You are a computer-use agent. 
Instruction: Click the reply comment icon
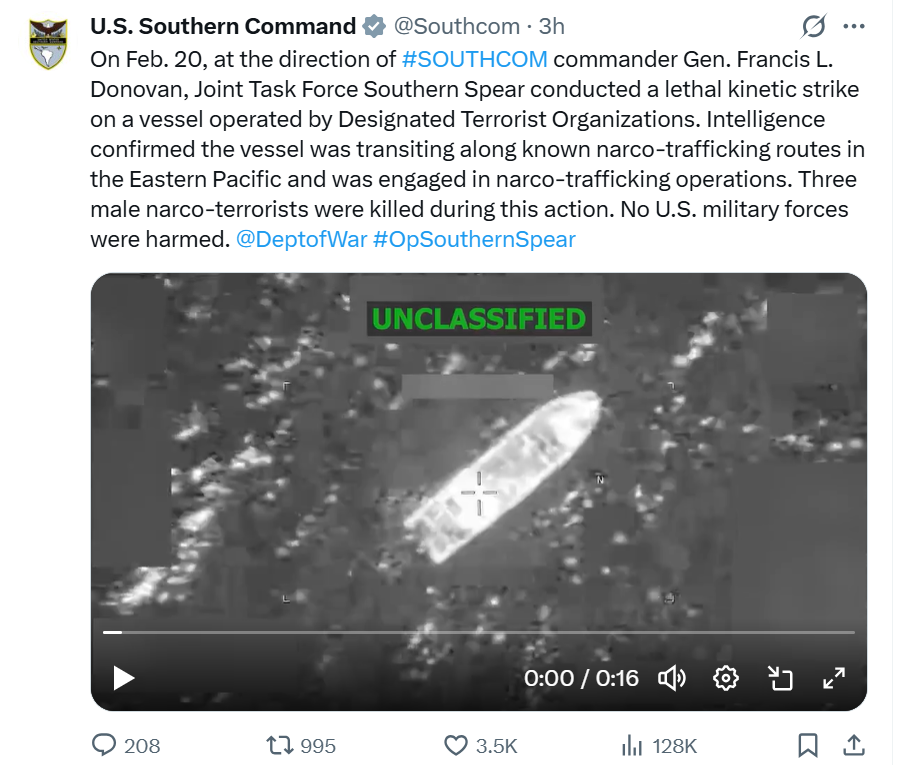tap(104, 745)
